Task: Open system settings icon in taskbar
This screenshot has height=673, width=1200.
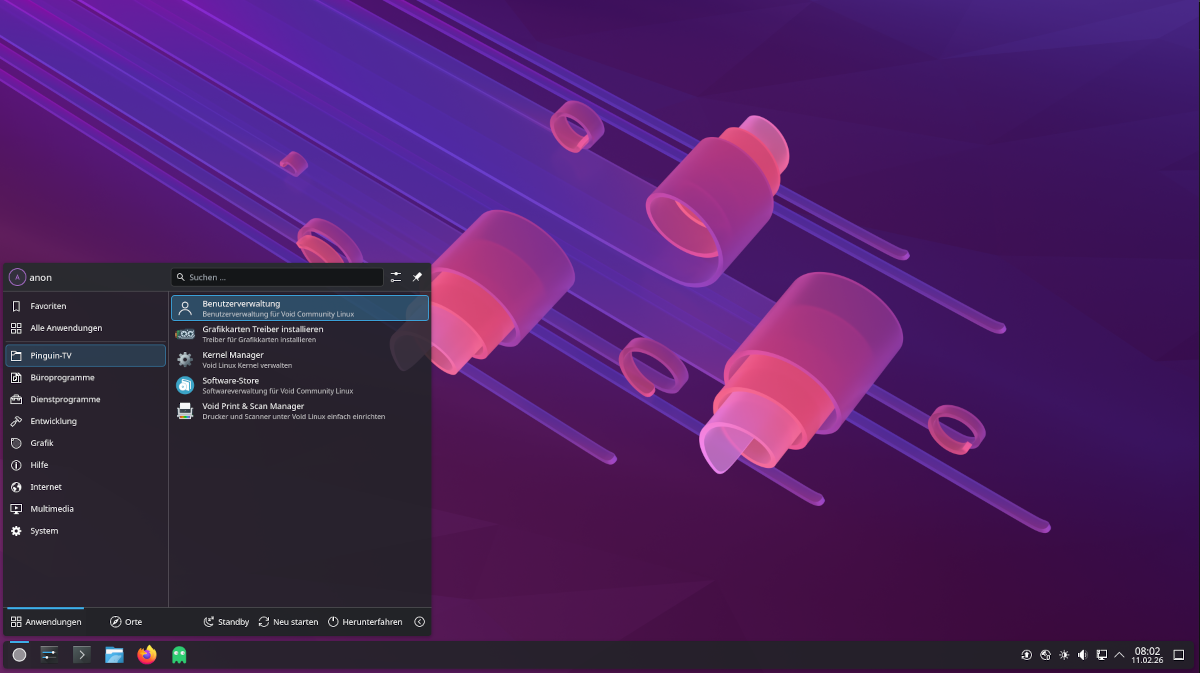Action: [x=49, y=655]
